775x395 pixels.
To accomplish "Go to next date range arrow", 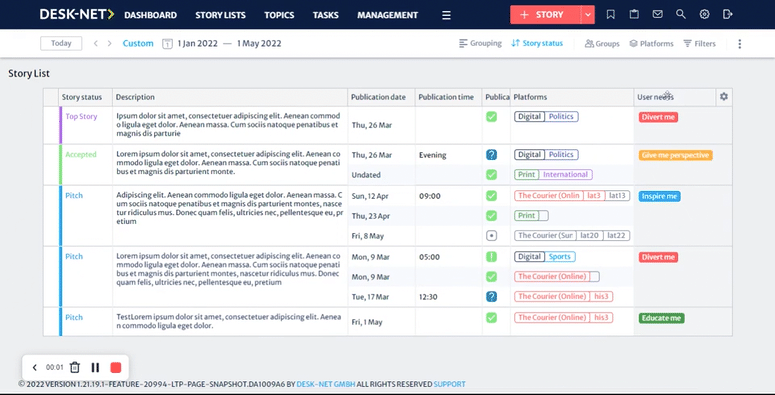I will (110, 44).
